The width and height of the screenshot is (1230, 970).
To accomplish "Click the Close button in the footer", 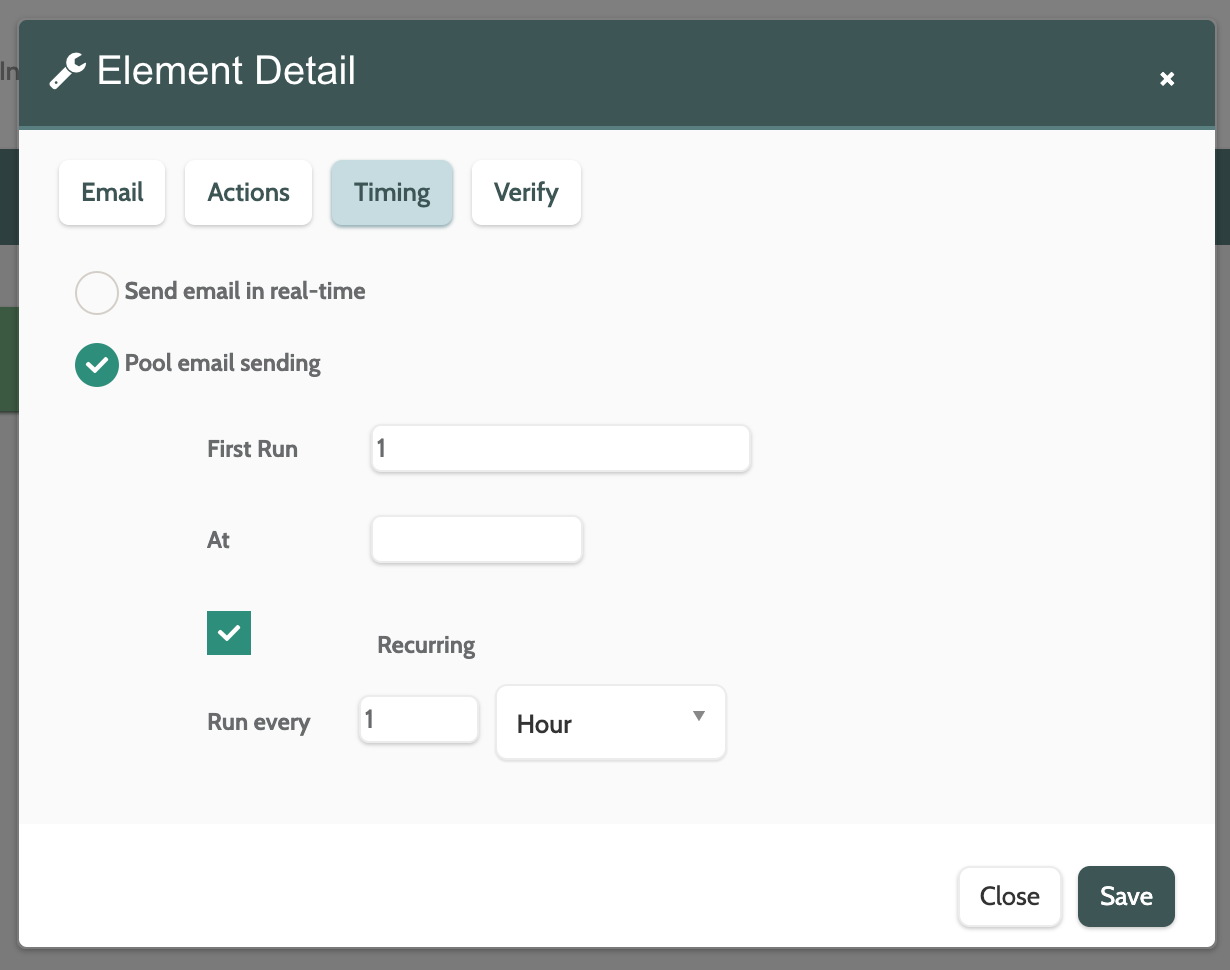I will pos(1009,896).
